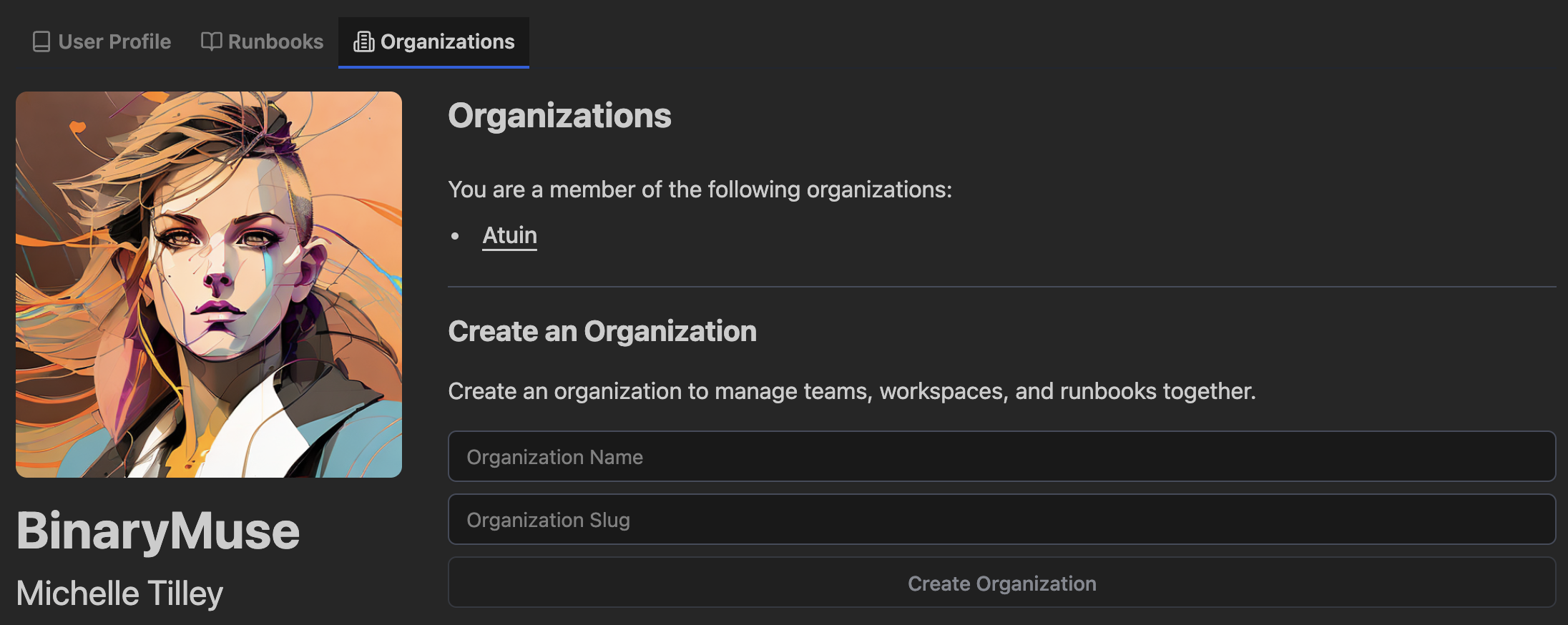Click the profile avatar portrait image
1568x625 pixels.
pyautogui.click(x=209, y=285)
